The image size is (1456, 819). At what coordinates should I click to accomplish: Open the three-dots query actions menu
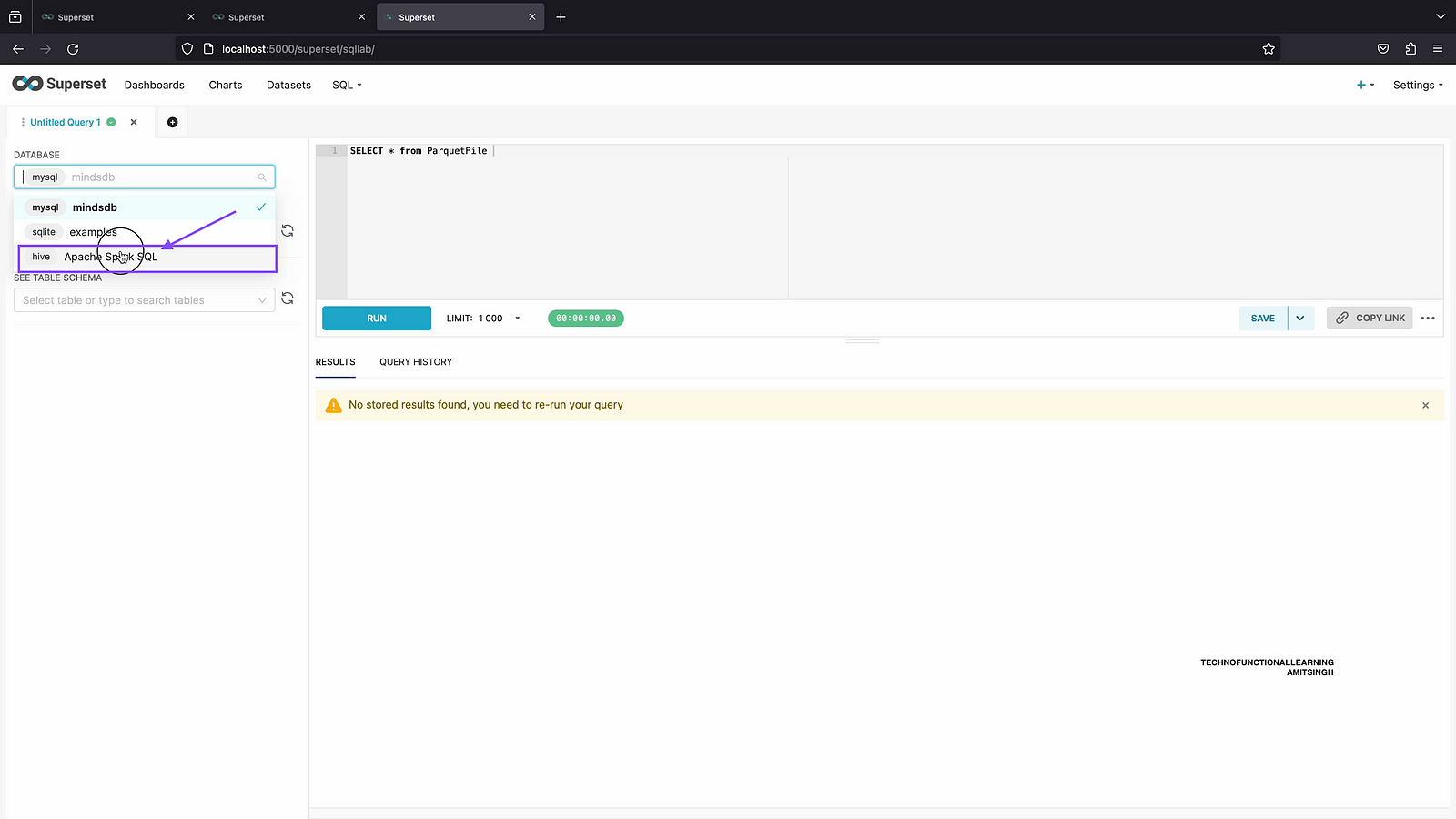point(1428,318)
